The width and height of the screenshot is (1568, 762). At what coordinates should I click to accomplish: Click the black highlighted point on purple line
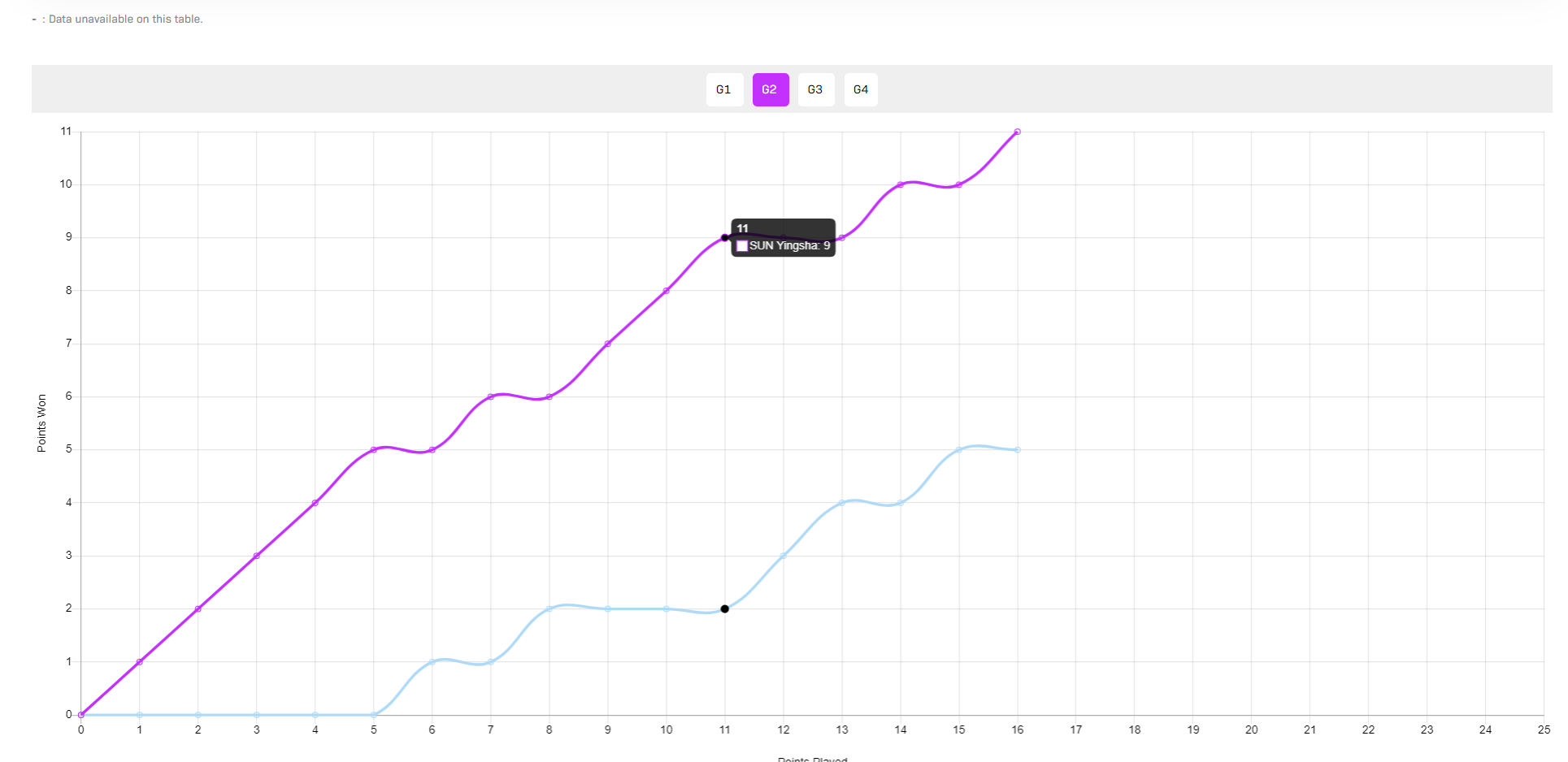[x=724, y=238]
